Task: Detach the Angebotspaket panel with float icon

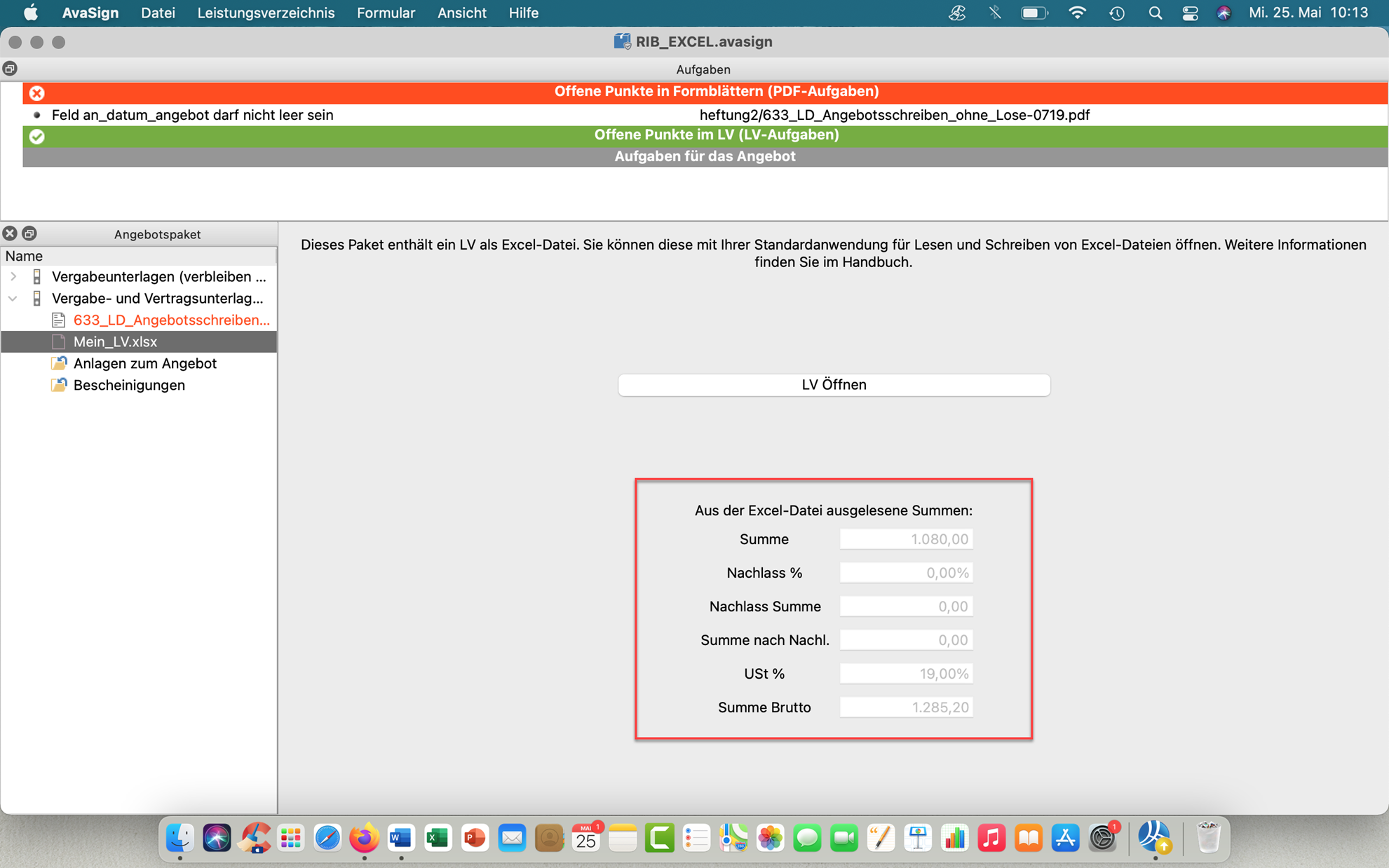Action: tap(29, 233)
